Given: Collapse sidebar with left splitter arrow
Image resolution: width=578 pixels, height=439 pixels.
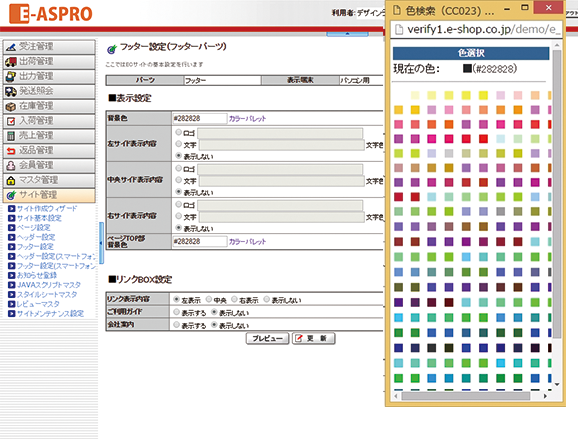Looking at the screenshot, I should coord(101,243).
